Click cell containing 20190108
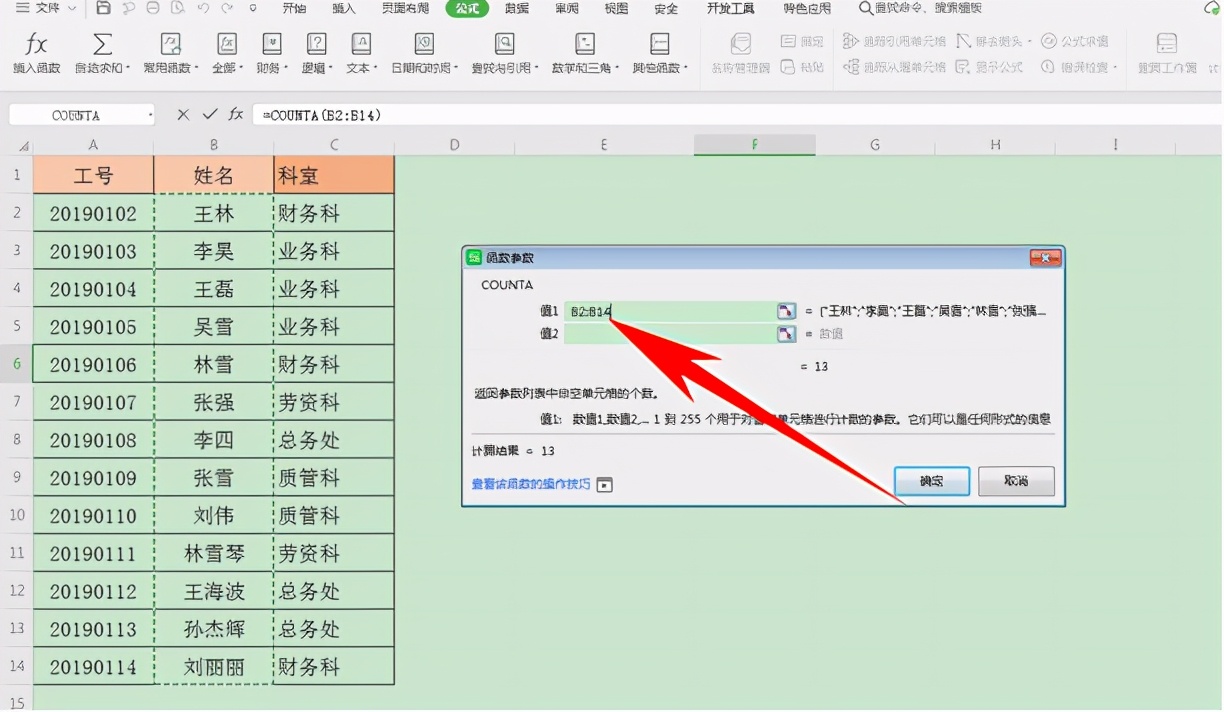Screen dimensions: 1224x712 click(x=93, y=440)
